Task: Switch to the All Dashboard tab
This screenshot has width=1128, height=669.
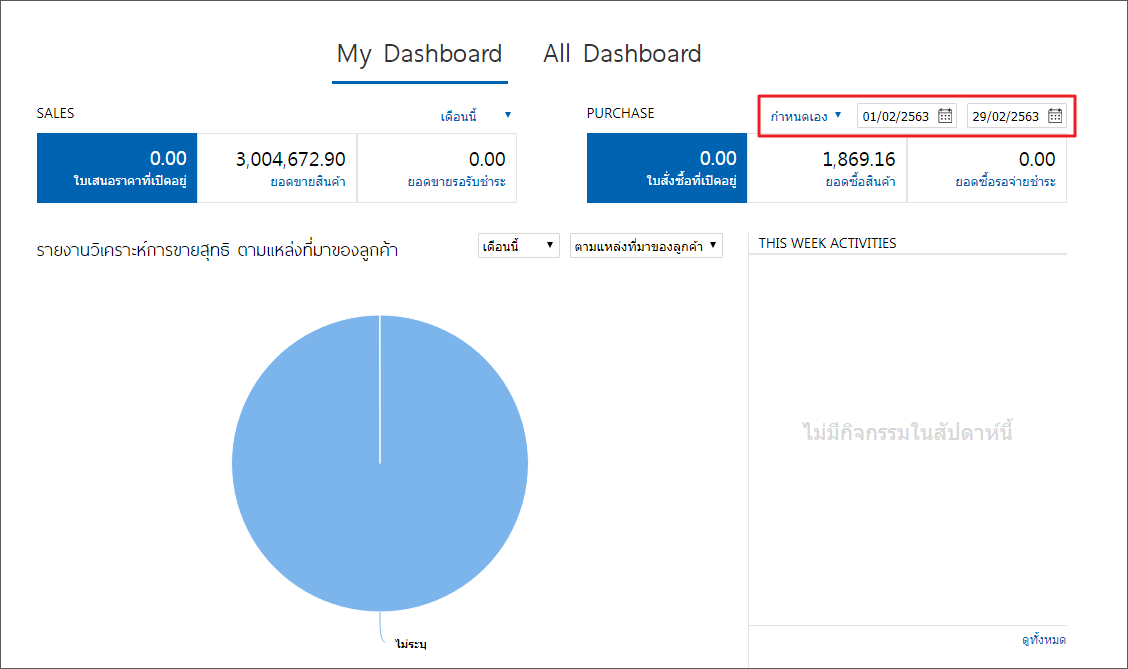Action: point(622,54)
